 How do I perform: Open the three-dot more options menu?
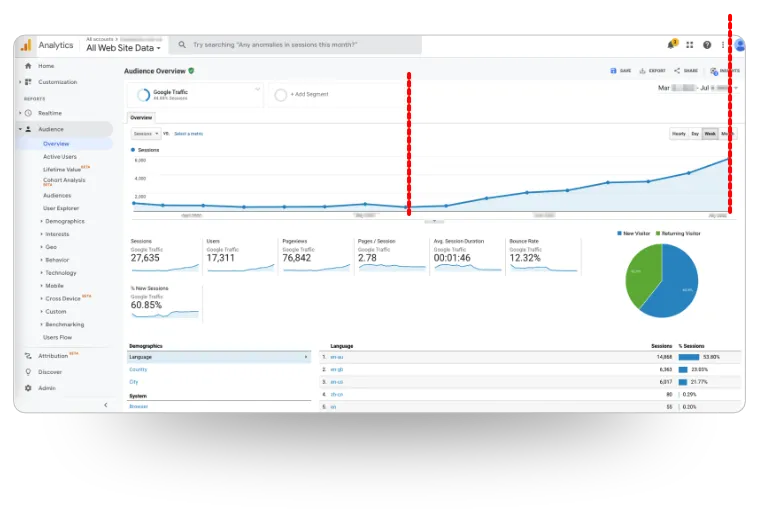(723, 45)
